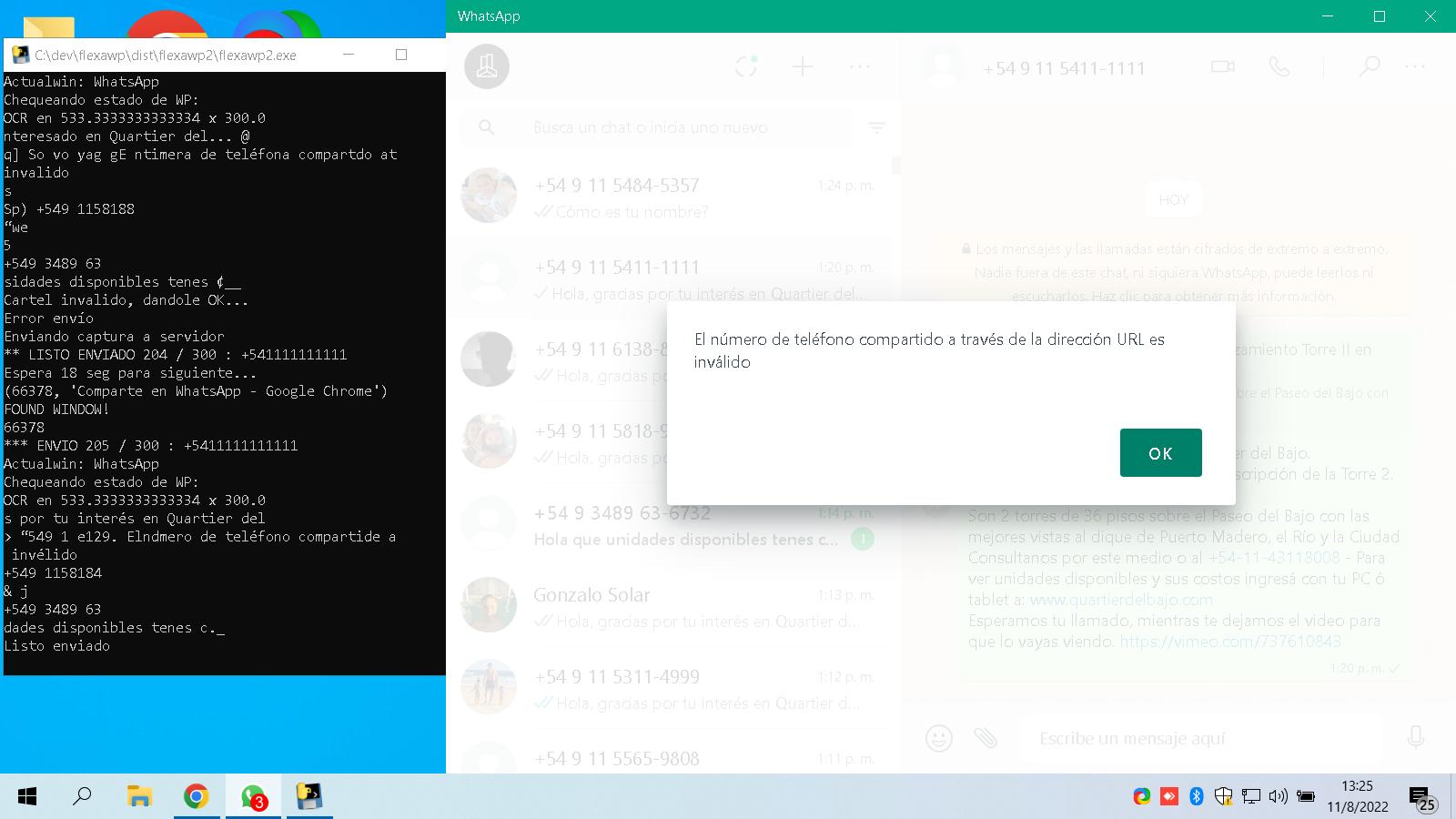Open the vimeo.com/737610843 video link
The image size is (1456, 819).
[x=1230, y=642]
